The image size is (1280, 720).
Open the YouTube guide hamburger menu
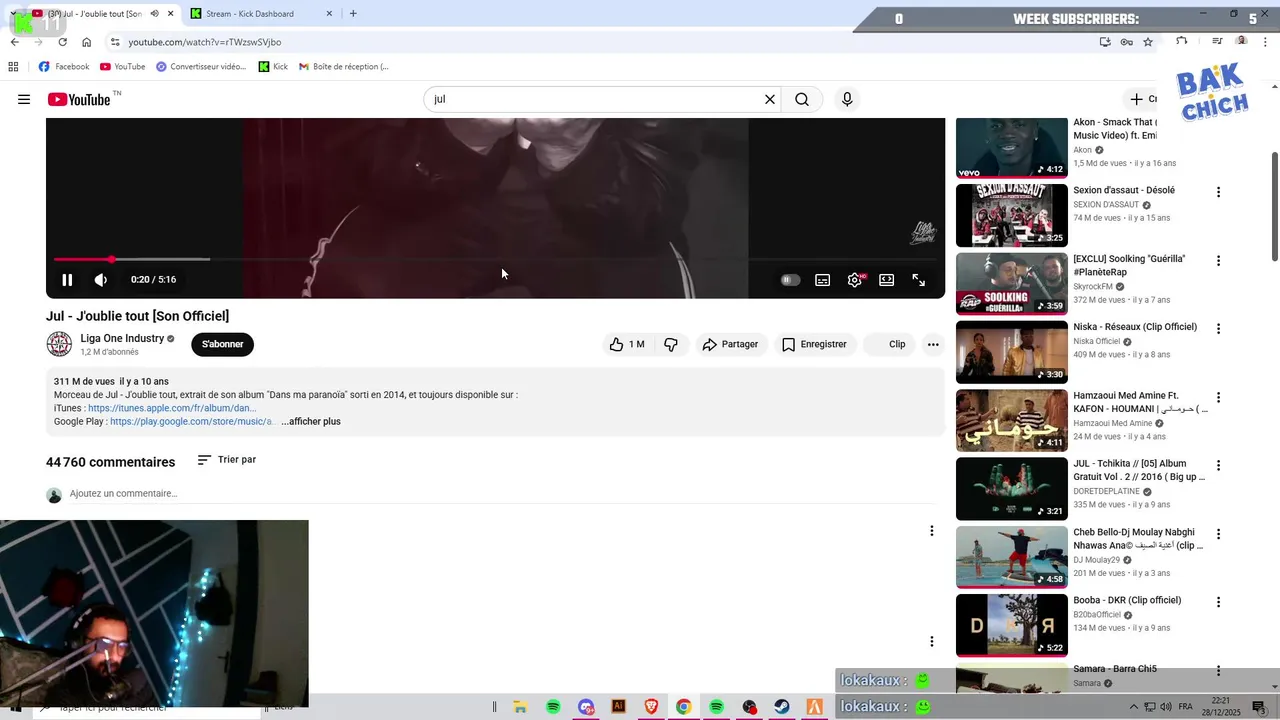(x=24, y=99)
